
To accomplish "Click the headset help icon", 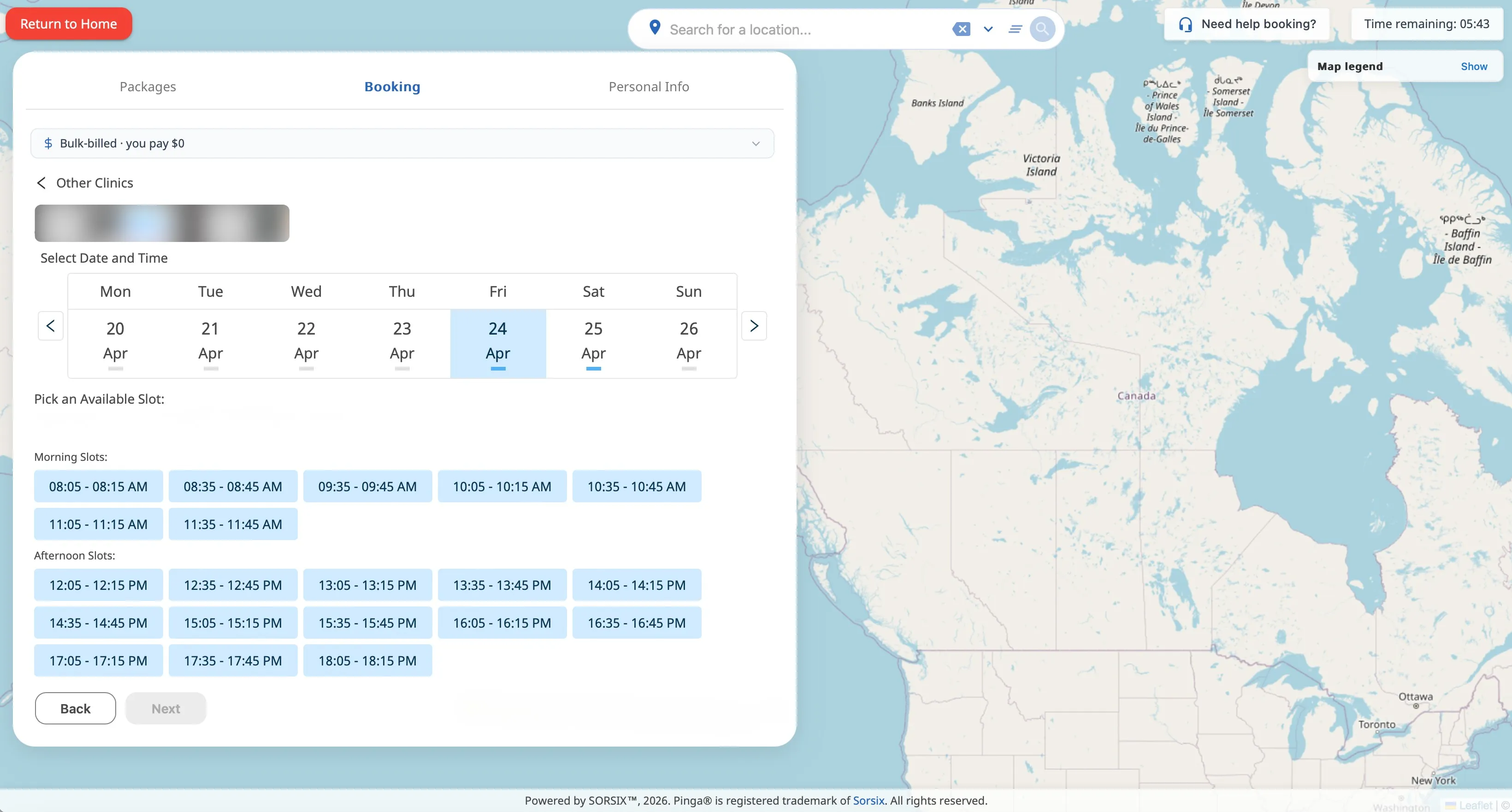I will coord(1185,24).
